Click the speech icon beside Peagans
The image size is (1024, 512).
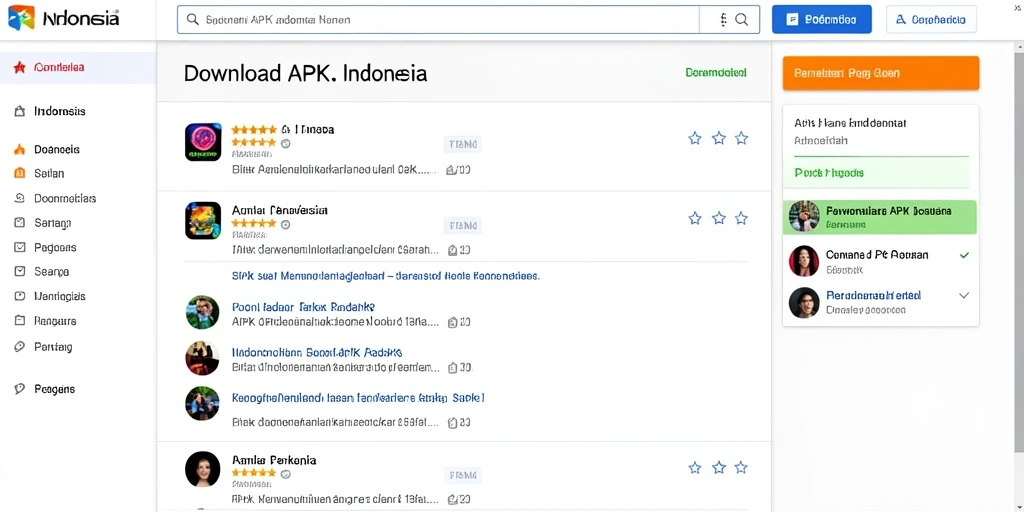click(20, 389)
